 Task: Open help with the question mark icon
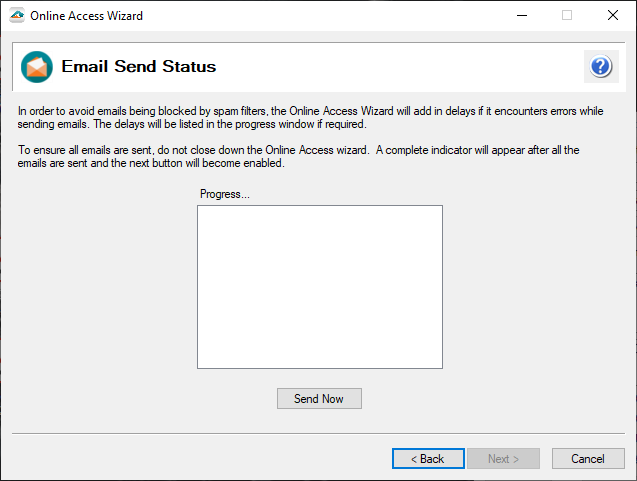(x=600, y=67)
